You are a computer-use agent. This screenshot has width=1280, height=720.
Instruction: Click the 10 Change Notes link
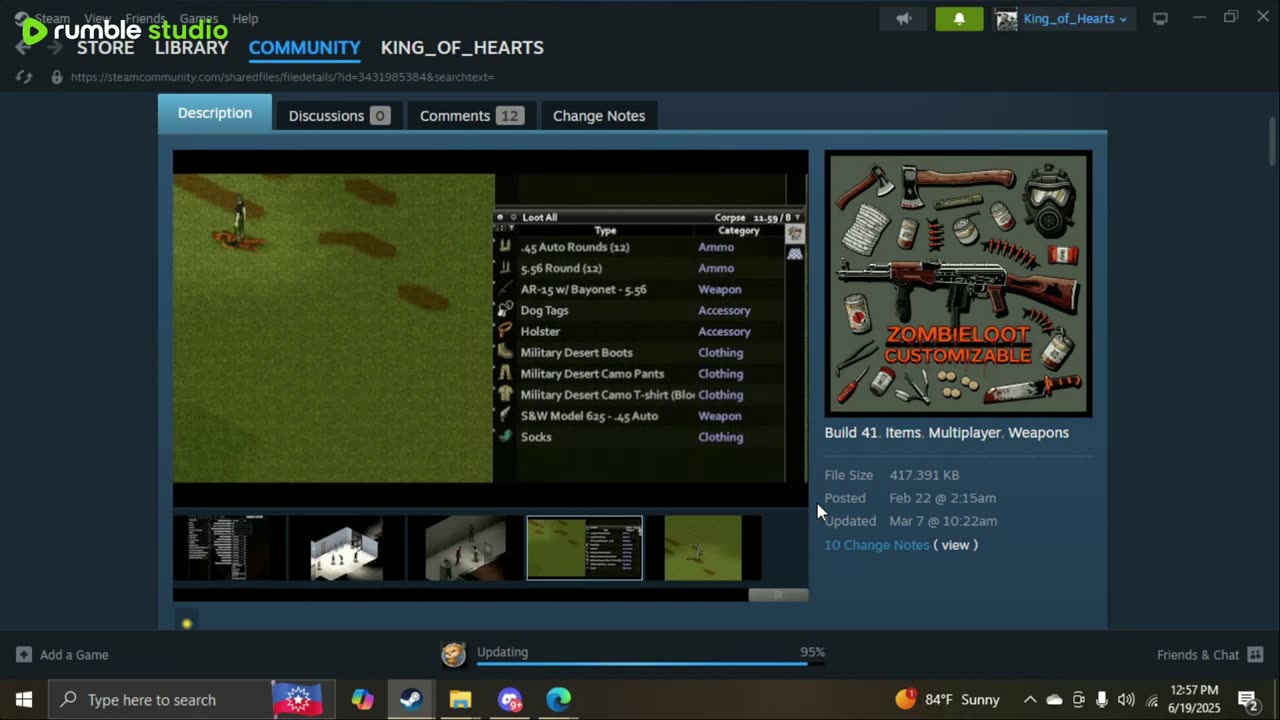(877, 545)
